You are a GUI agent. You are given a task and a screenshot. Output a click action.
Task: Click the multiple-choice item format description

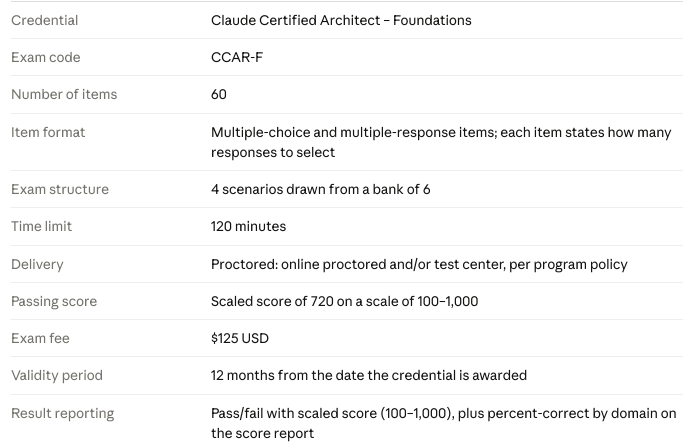pyautogui.click(x=441, y=142)
